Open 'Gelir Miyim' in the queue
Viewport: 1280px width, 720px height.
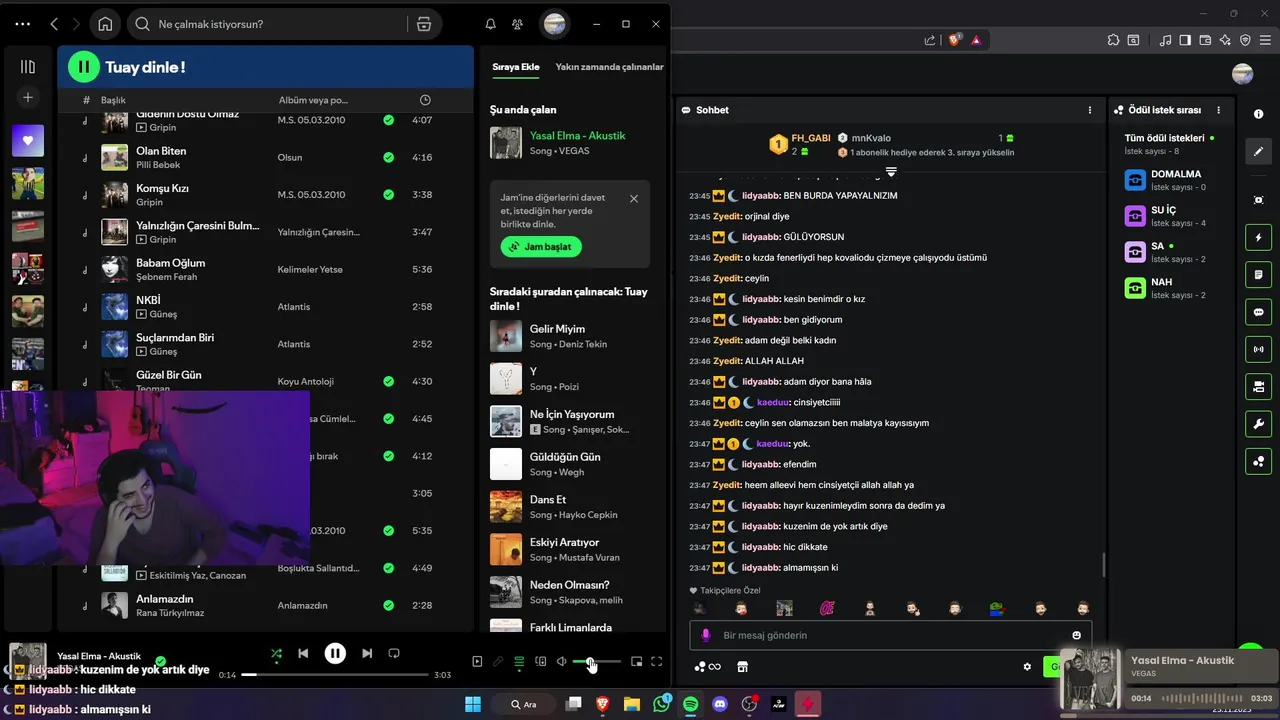click(571, 336)
